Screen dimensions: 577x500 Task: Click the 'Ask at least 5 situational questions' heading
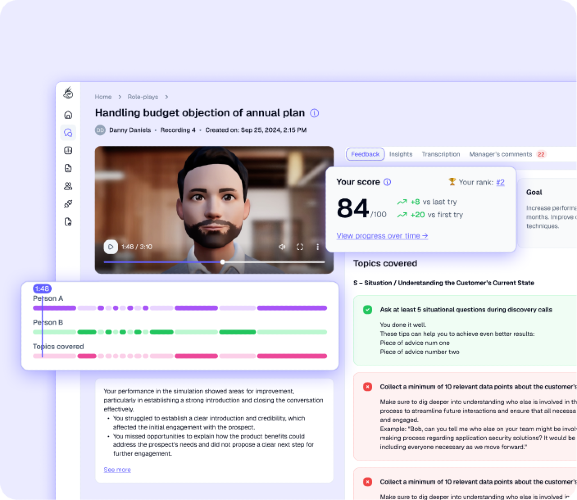coord(466,310)
